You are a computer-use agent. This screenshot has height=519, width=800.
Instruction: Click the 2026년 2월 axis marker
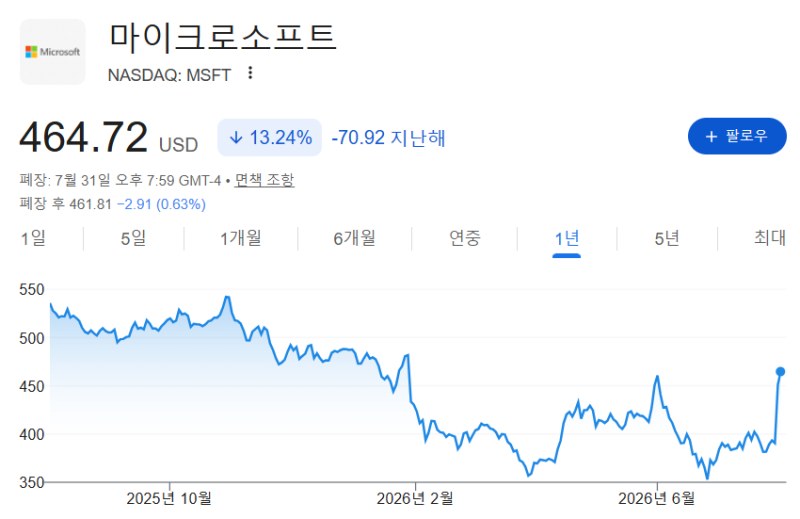(415, 498)
